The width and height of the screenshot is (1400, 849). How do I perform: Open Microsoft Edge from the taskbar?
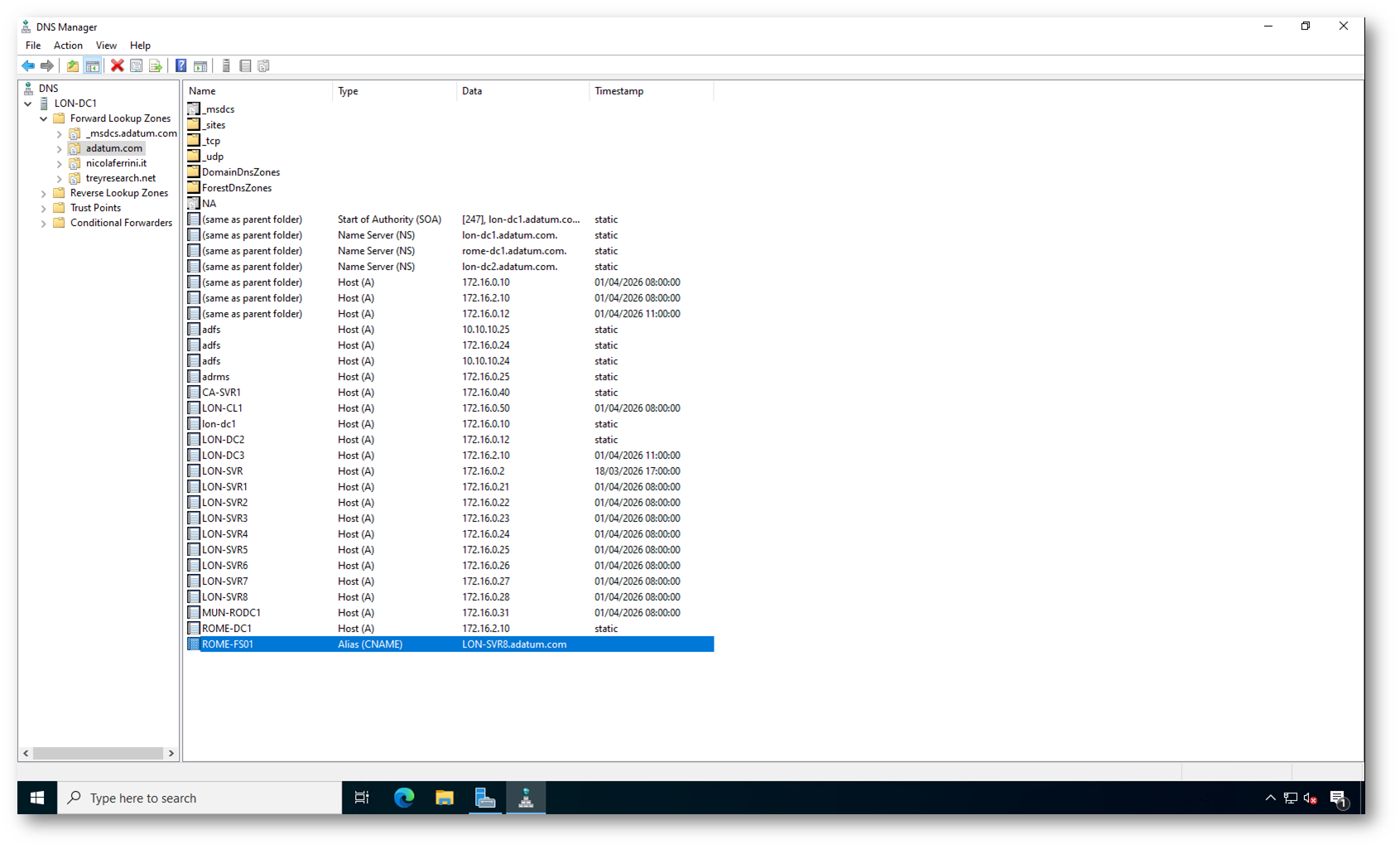click(404, 798)
